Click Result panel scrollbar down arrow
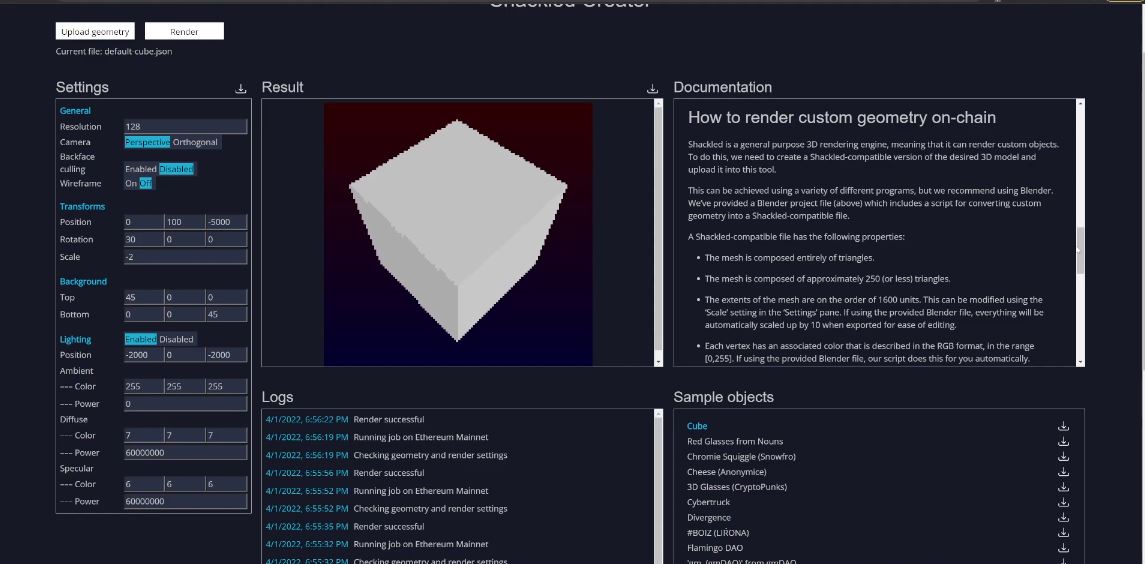Viewport: 1145px width, 564px height. click(x=659, y=362)
